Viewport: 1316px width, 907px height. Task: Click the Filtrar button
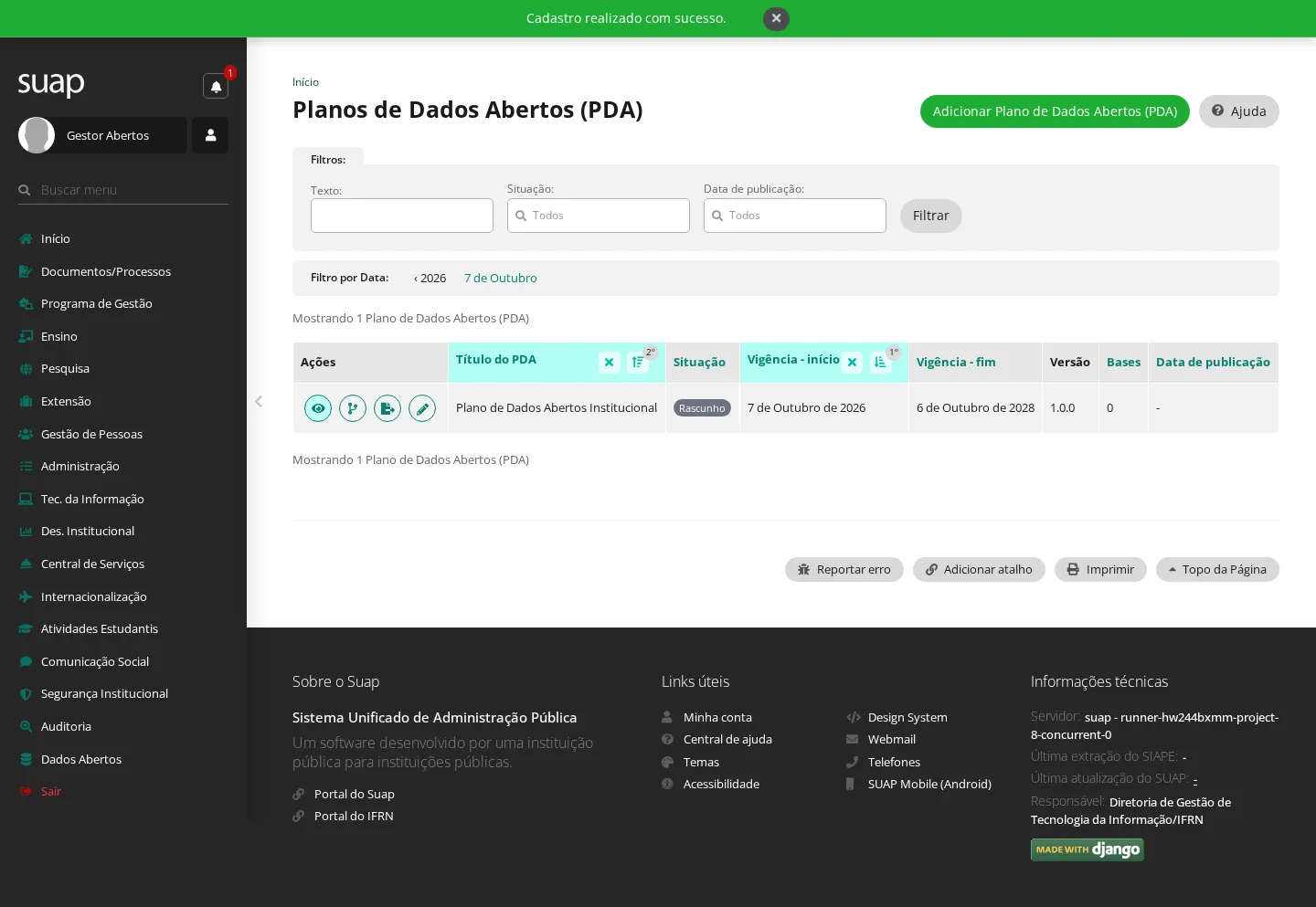pyautogui.click(x=931, y=216)
